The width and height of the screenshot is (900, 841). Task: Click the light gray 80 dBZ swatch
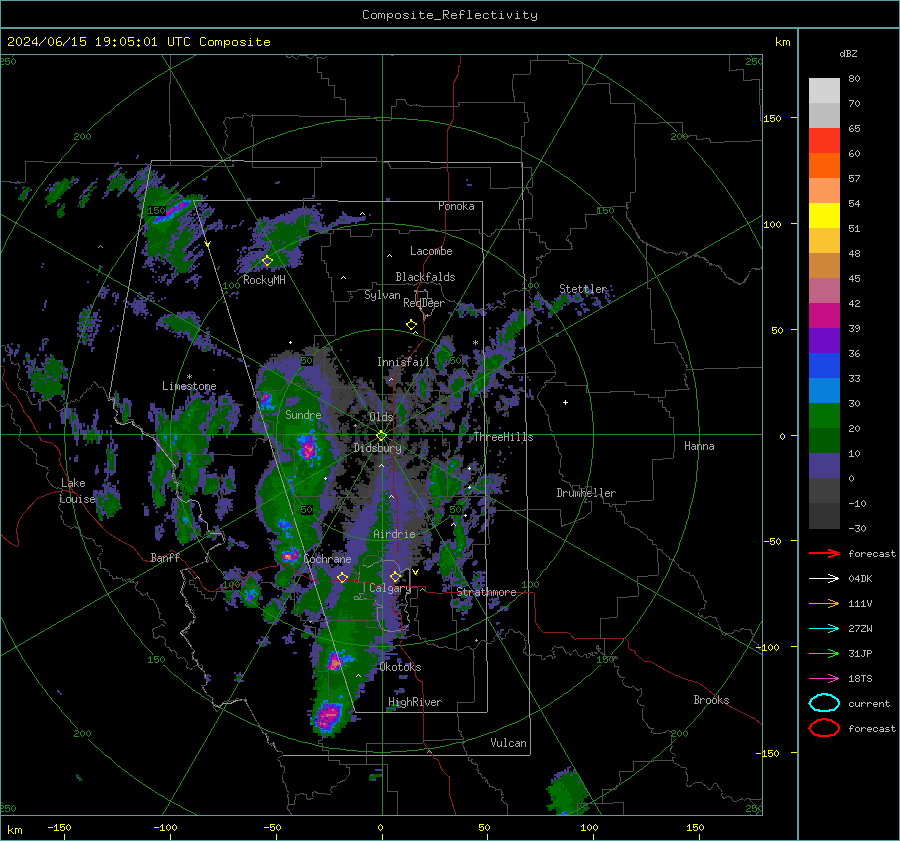click(824, 91)
